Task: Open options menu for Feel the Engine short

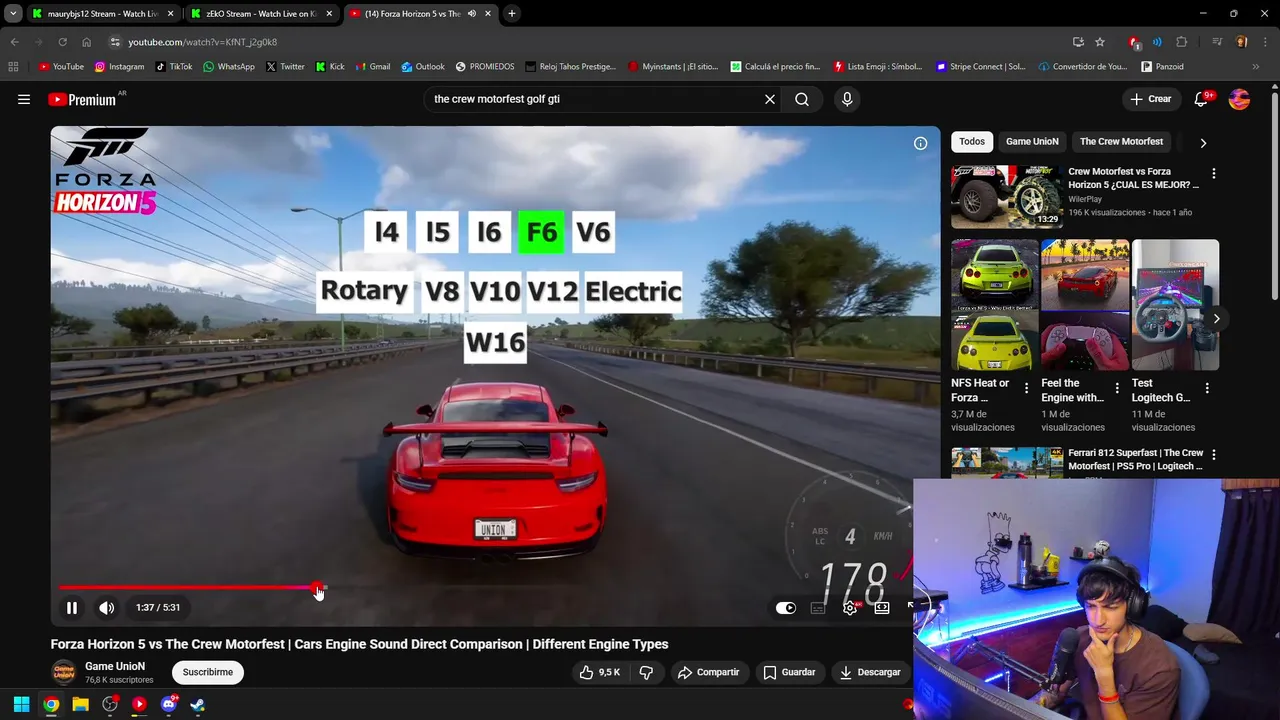Action: pyautogui.click(x=1116, y=388)
